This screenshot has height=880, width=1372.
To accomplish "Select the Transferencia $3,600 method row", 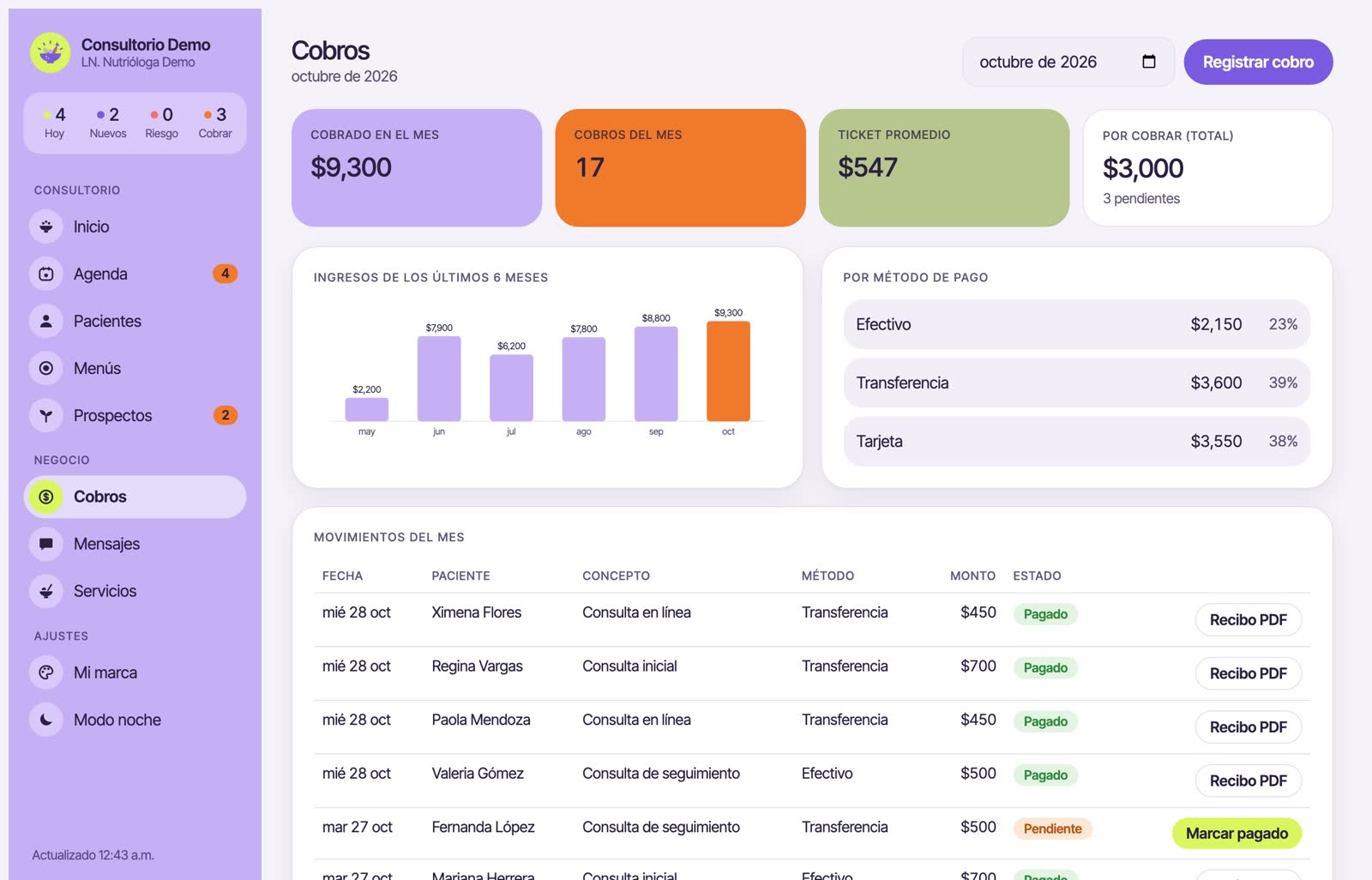I will [x=1077, y=383].
